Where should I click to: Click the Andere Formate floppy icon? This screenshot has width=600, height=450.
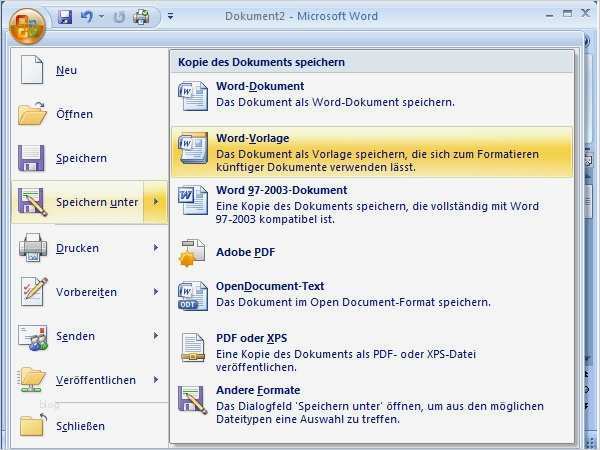(192, 400)
